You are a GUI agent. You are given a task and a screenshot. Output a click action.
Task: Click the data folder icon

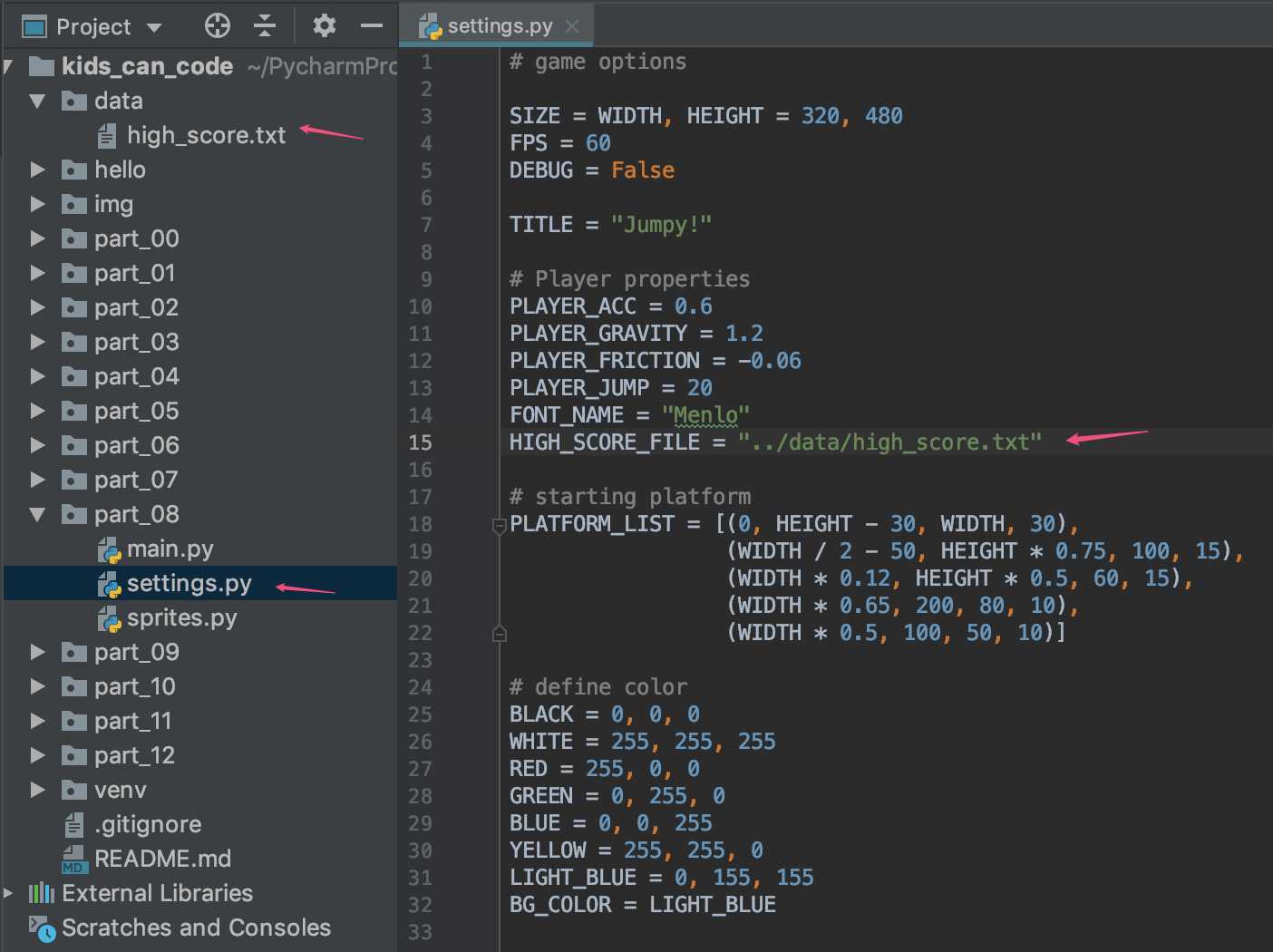tap(74, 101)
